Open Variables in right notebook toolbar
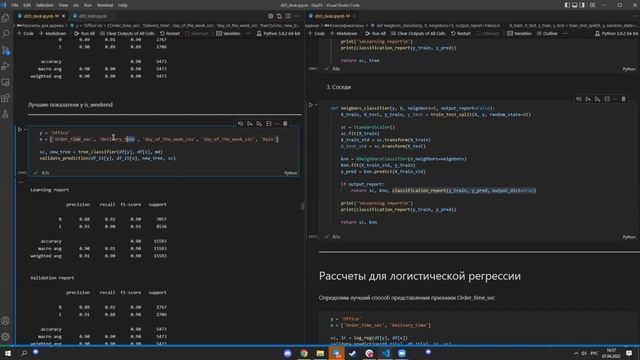This screenshot has height=360, width=640. 519,33
